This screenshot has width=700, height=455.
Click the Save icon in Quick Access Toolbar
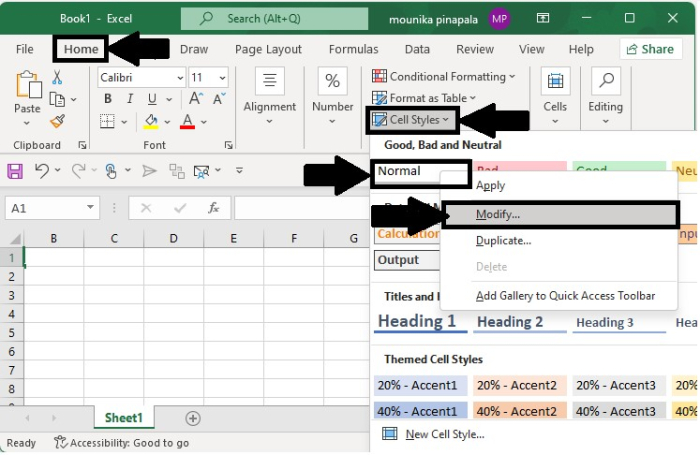pos(15,171)
